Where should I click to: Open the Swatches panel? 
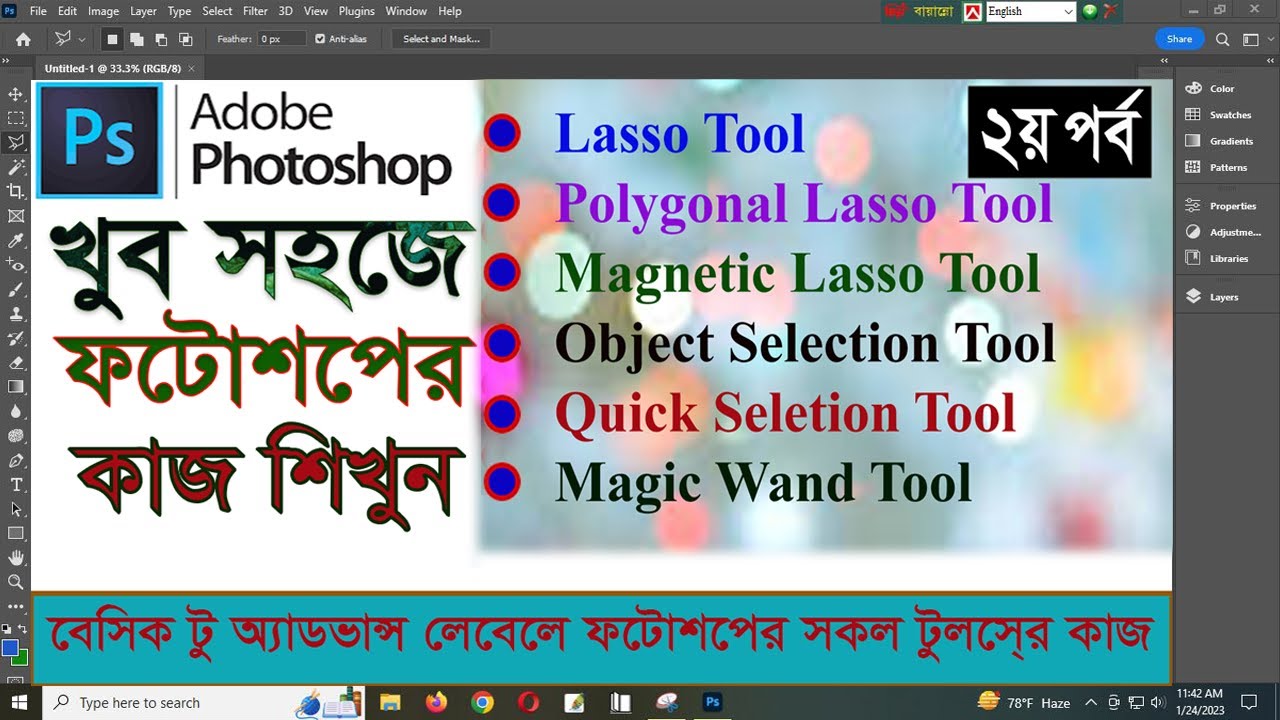tap(1218, 115)
